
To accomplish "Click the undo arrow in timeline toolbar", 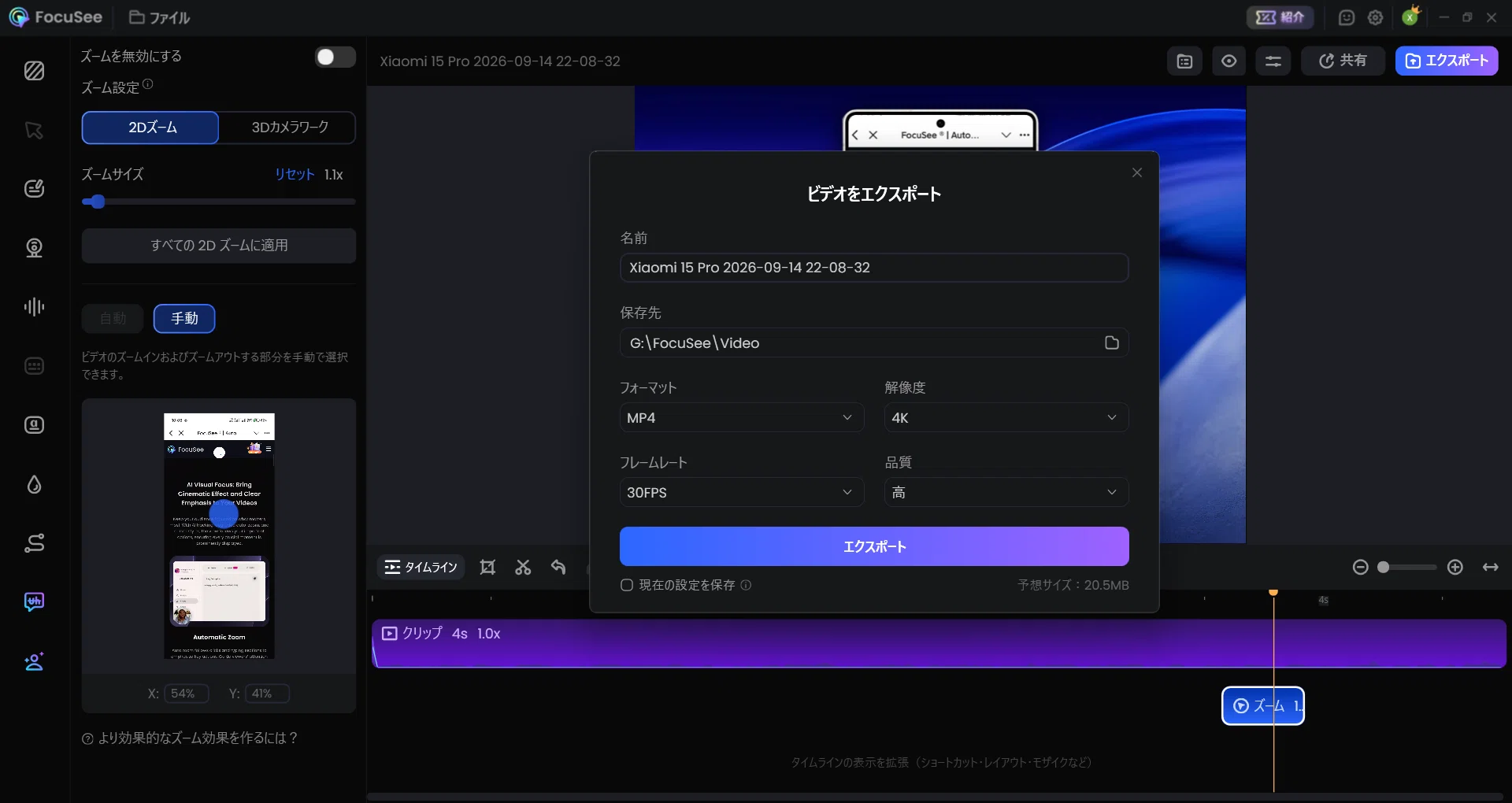I will (x=558, y=567).
